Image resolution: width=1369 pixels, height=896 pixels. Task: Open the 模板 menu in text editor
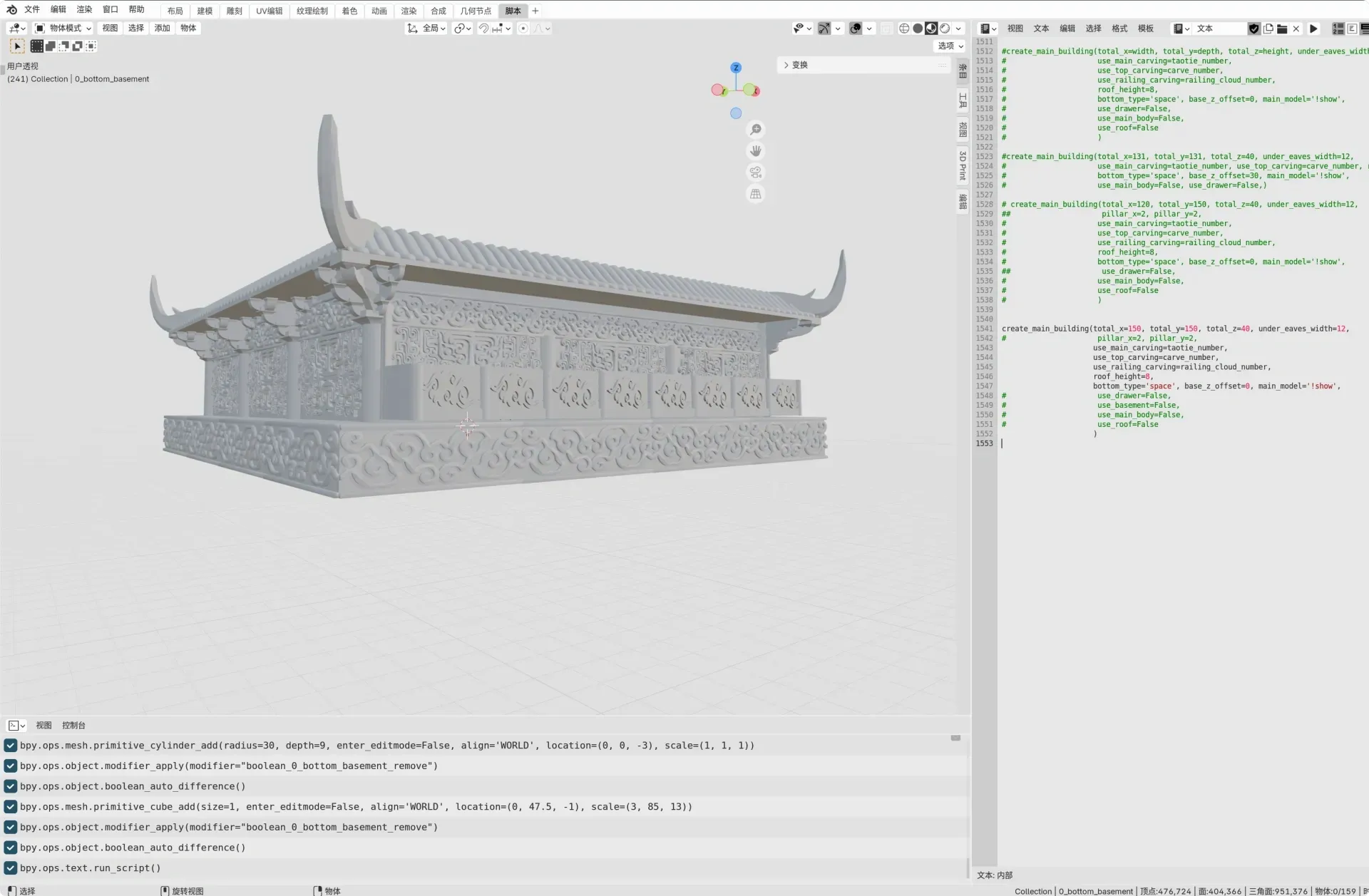(x=1146, y=29)
